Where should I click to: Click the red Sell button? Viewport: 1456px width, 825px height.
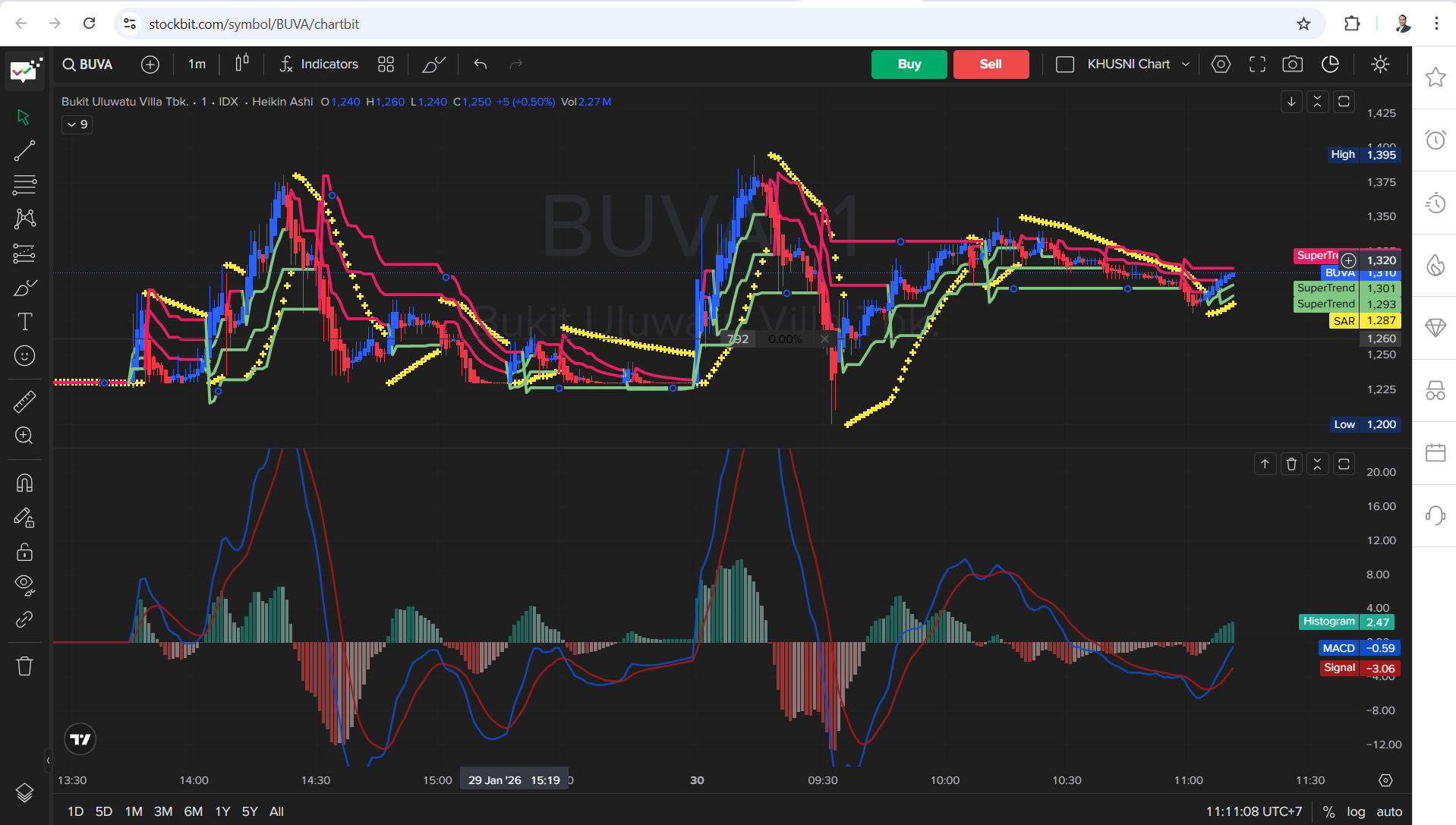(x=991, y=65)
